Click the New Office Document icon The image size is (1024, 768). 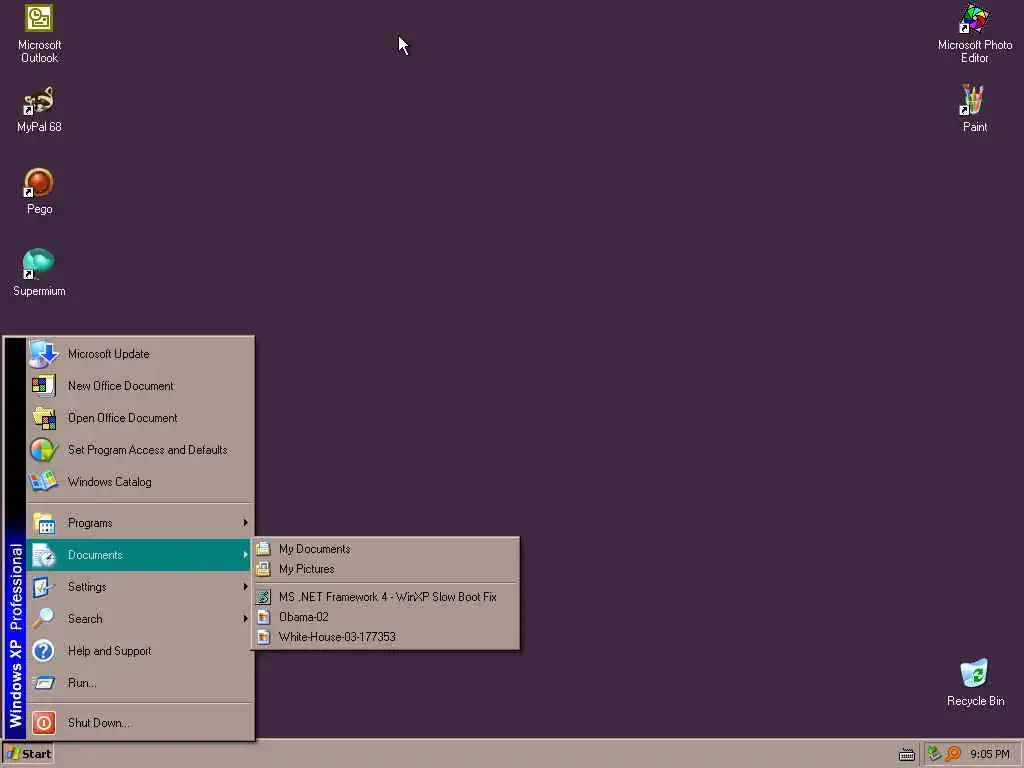point(44,386)
